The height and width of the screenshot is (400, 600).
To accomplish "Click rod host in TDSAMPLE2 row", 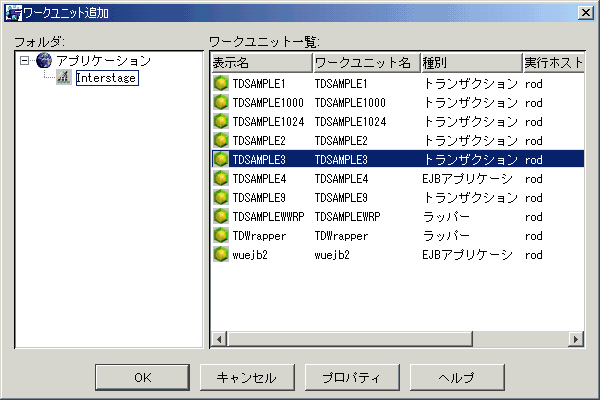I will [x=534, y=141].
